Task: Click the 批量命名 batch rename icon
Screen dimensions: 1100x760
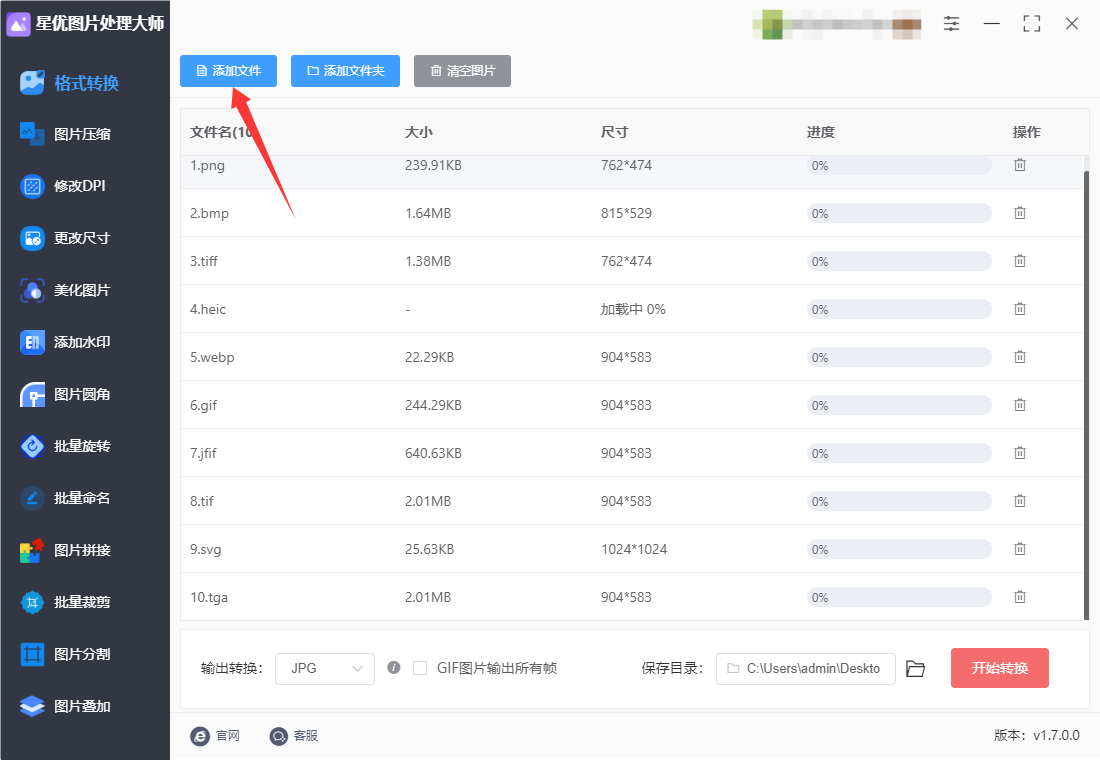Action: [x=32, y=498]
